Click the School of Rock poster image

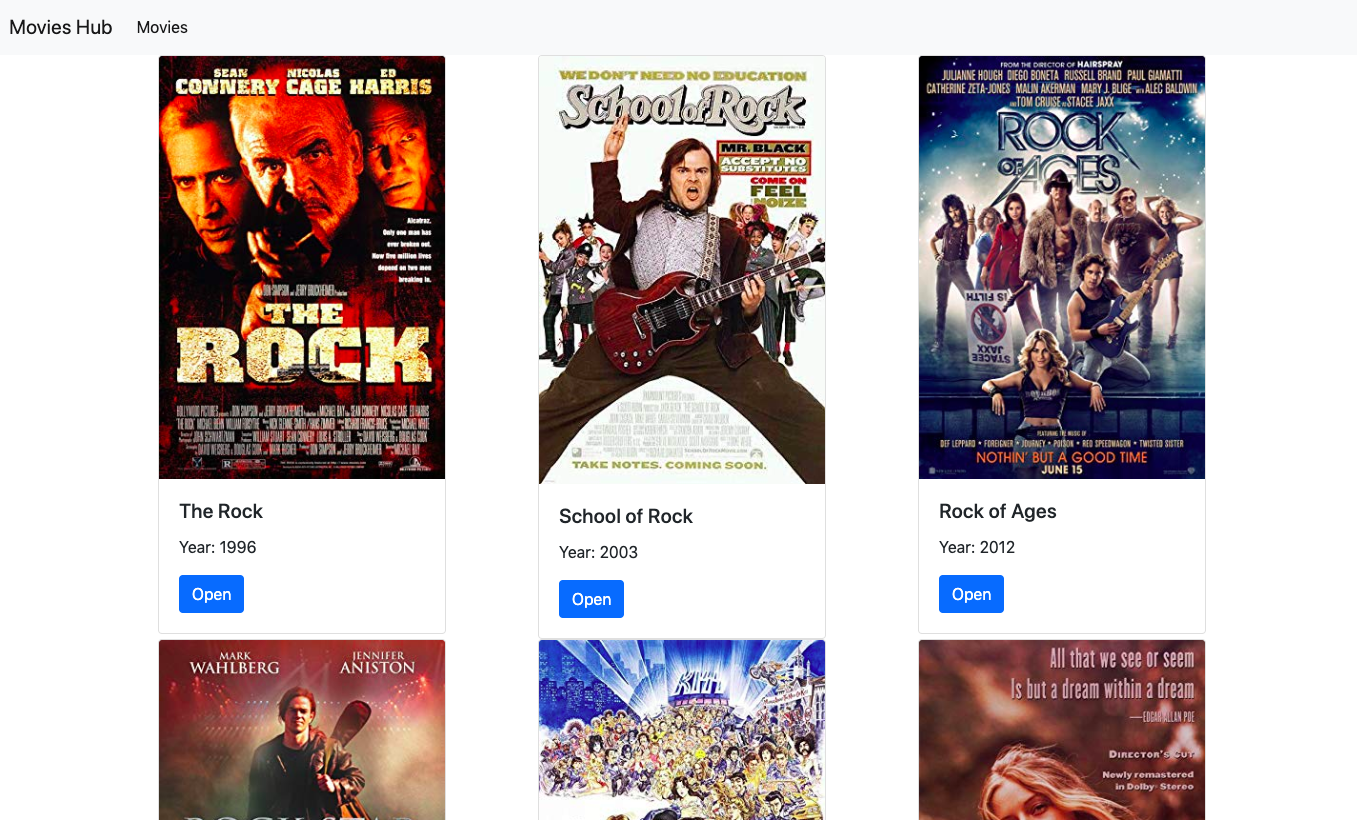(x=682, y=270)
